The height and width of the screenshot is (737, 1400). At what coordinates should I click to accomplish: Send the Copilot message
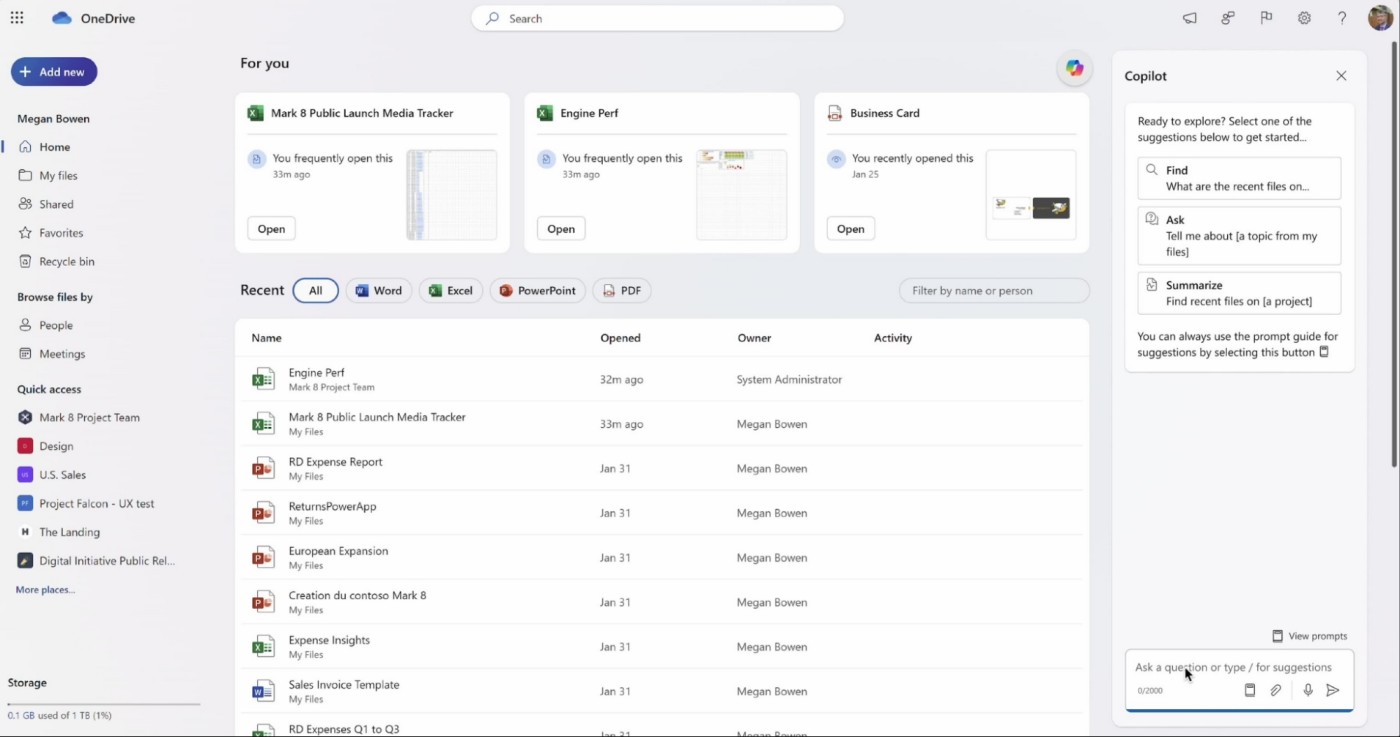pyautogui.click(x=1333, y=690)
